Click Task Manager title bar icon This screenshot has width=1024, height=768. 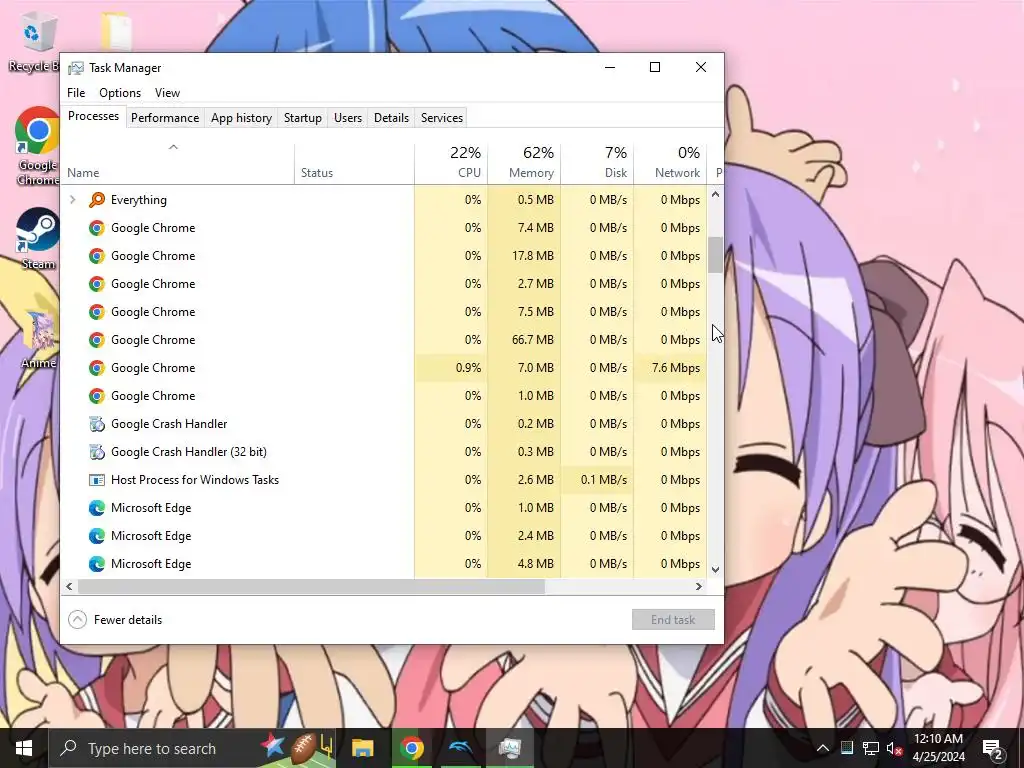[x=76, y=68]
